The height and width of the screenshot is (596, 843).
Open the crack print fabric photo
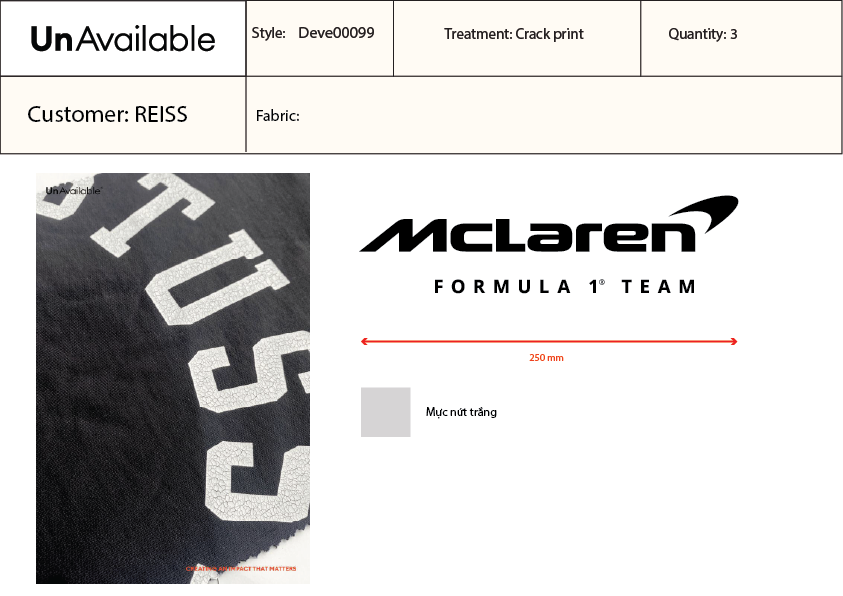(x=173, y=378)
